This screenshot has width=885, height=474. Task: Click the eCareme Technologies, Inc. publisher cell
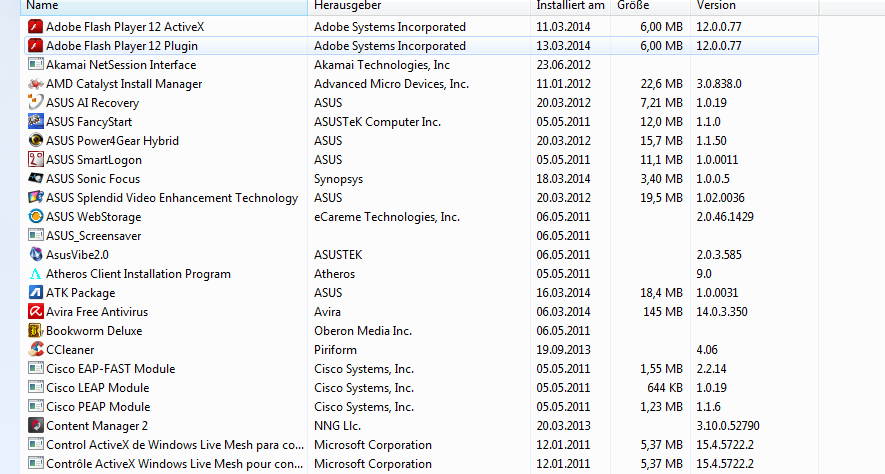point(387,217)
